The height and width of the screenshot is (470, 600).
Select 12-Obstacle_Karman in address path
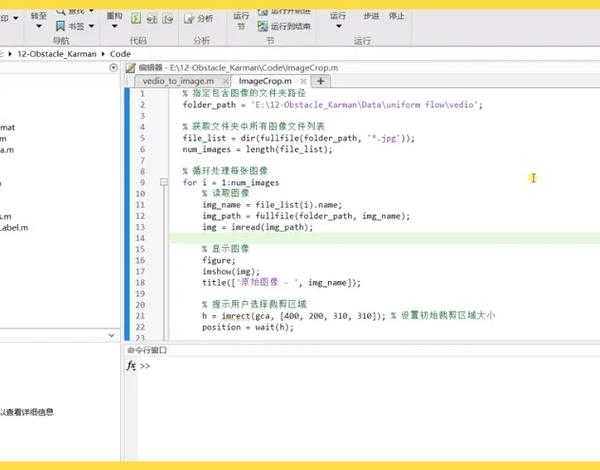point(57,54)
